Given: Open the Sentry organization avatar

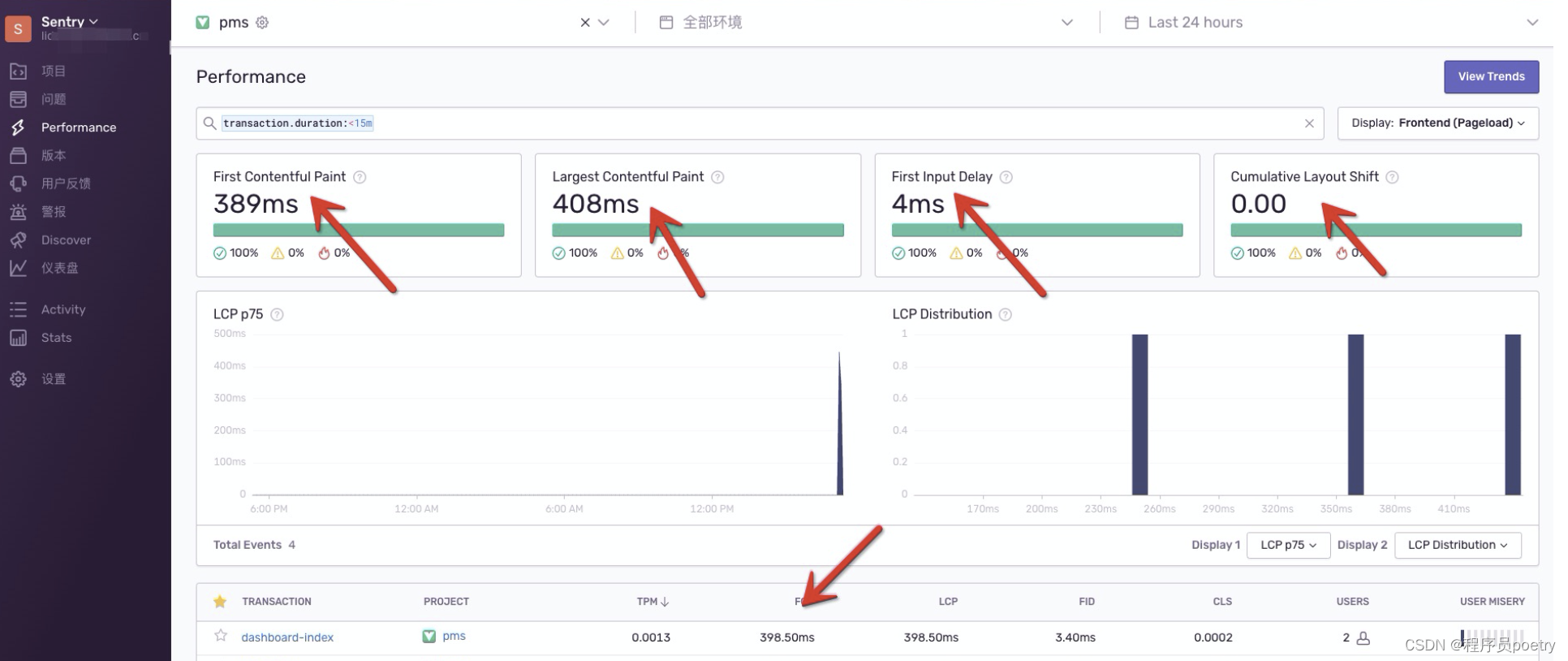Looking at the screenshot, I should [x=18, y=28].
